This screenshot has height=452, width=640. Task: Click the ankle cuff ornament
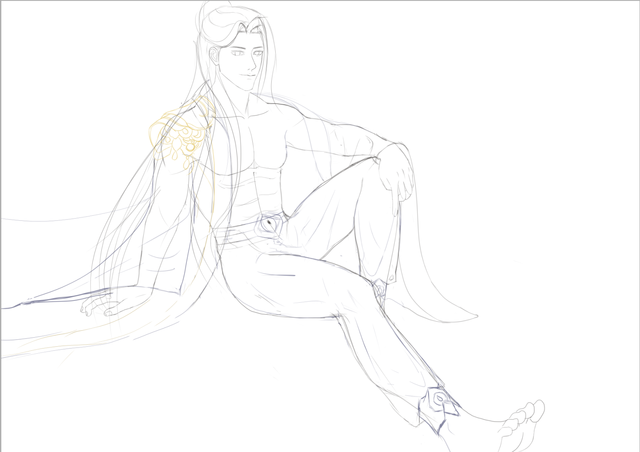point(439,402)
